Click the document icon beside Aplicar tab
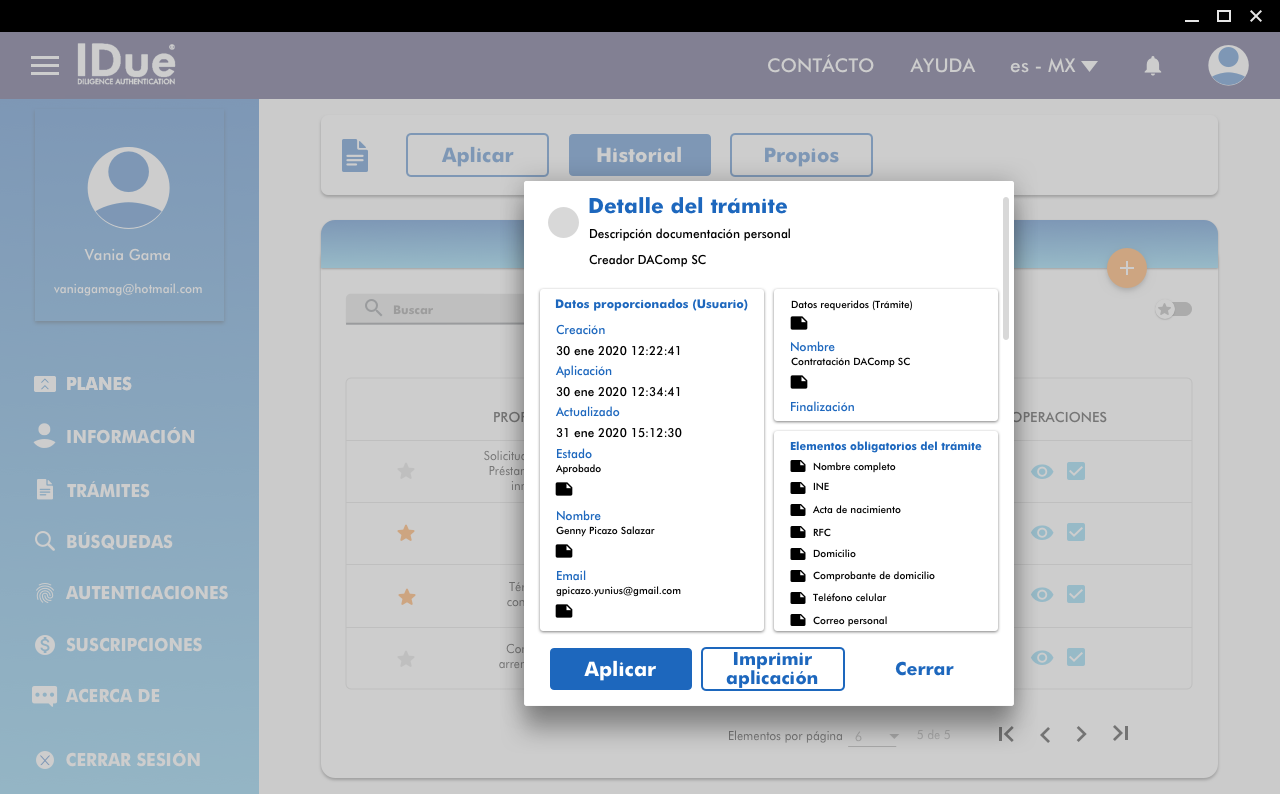 (x=355, y=155)
